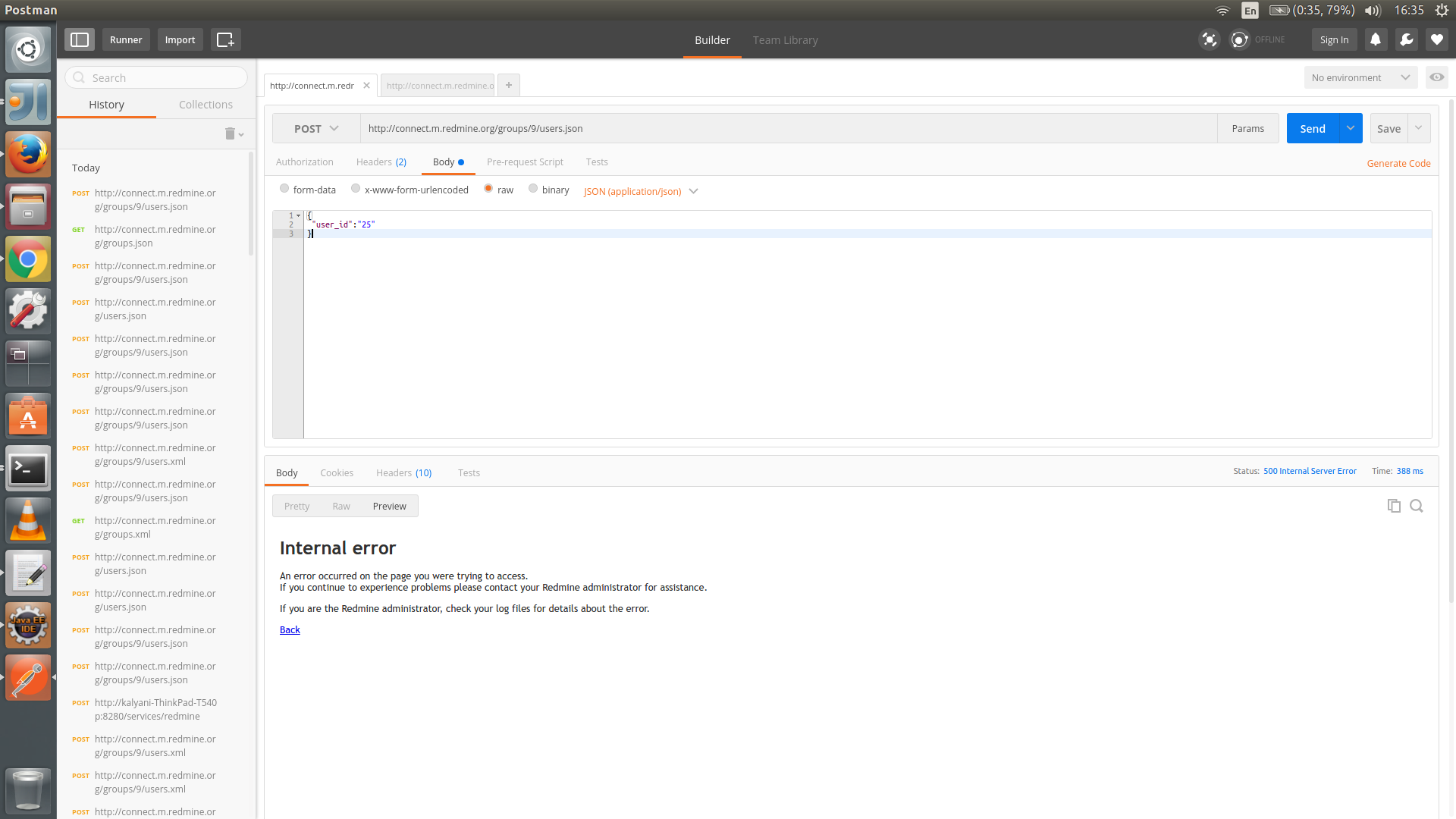Click the Import button
The height and width of the screenshot is (819, 1456).
tap(180, 39)
